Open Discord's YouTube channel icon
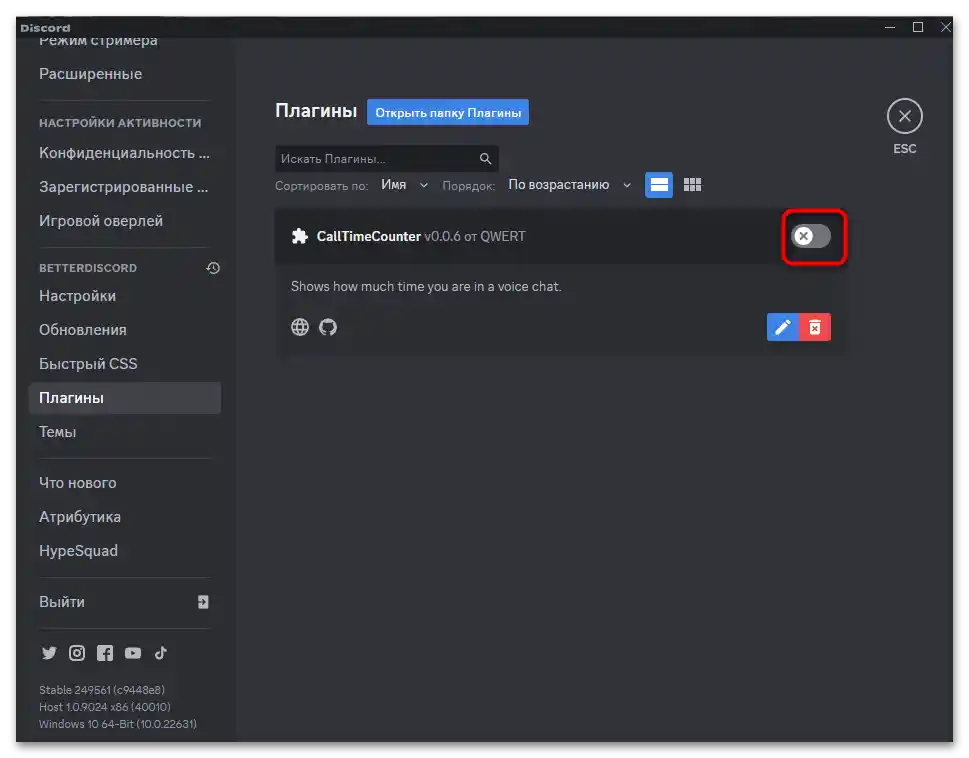Viewport: 969px width, 758px height. click(x=133, y=653)
